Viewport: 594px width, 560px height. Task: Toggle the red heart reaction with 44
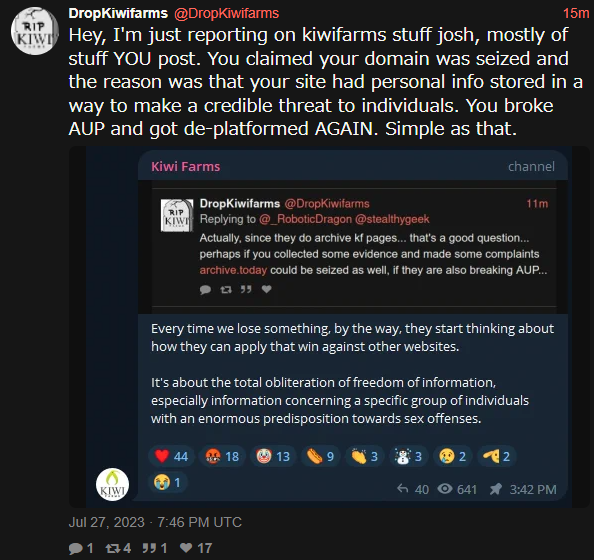(x=171, y=457)
